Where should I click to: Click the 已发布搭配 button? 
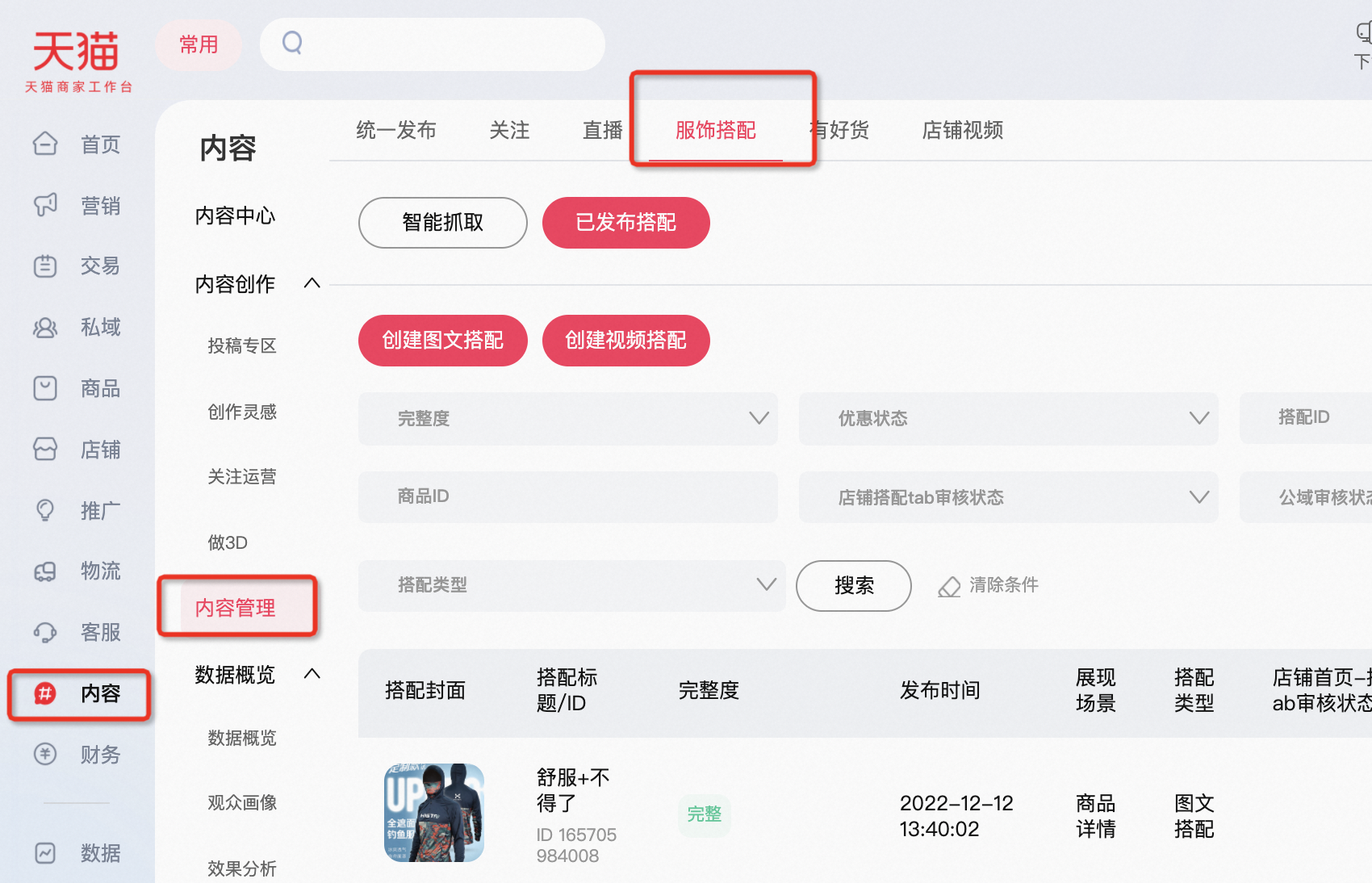[x=626, y=223]
